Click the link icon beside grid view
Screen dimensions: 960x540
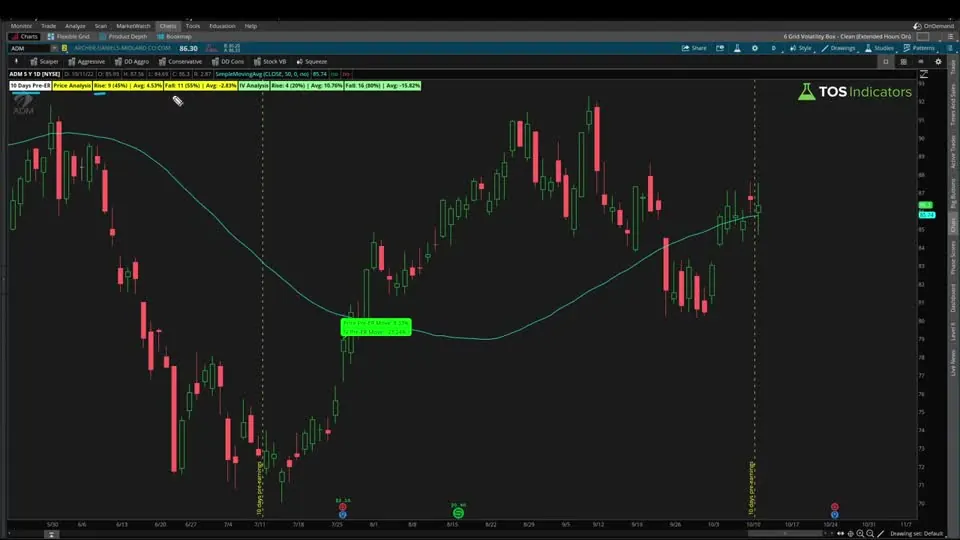point(921,61)
